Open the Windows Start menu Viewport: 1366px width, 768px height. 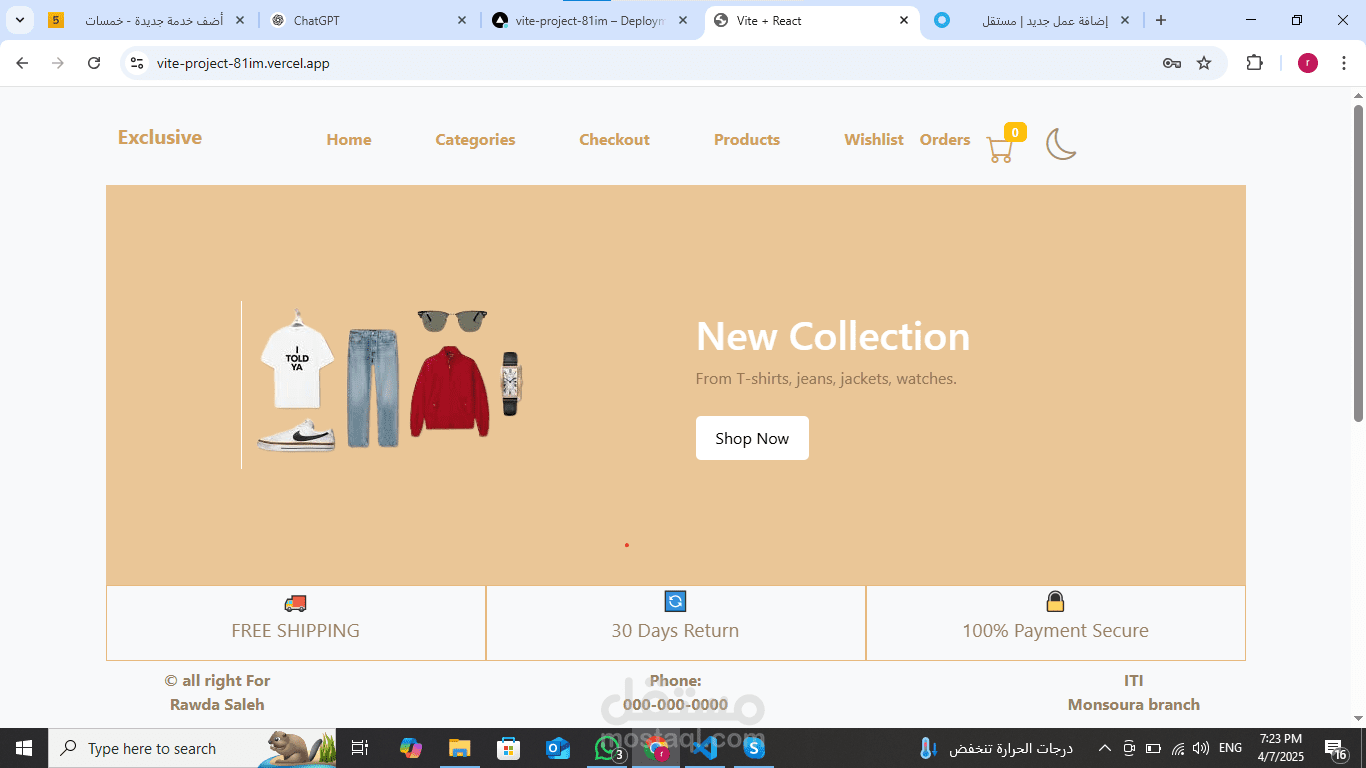[x=24, y=748]
